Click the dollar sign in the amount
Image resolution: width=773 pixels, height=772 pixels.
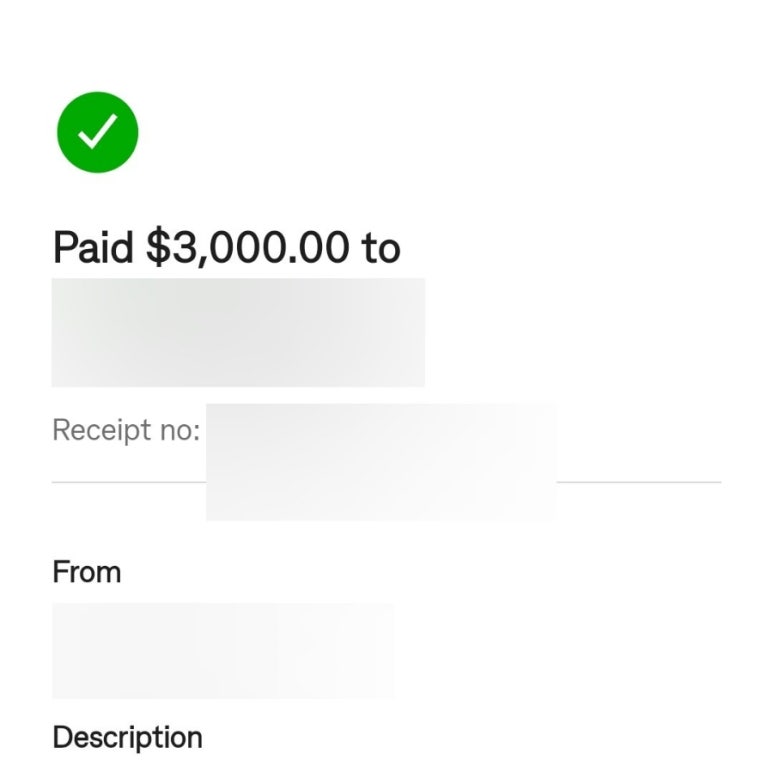pos(157,246)
